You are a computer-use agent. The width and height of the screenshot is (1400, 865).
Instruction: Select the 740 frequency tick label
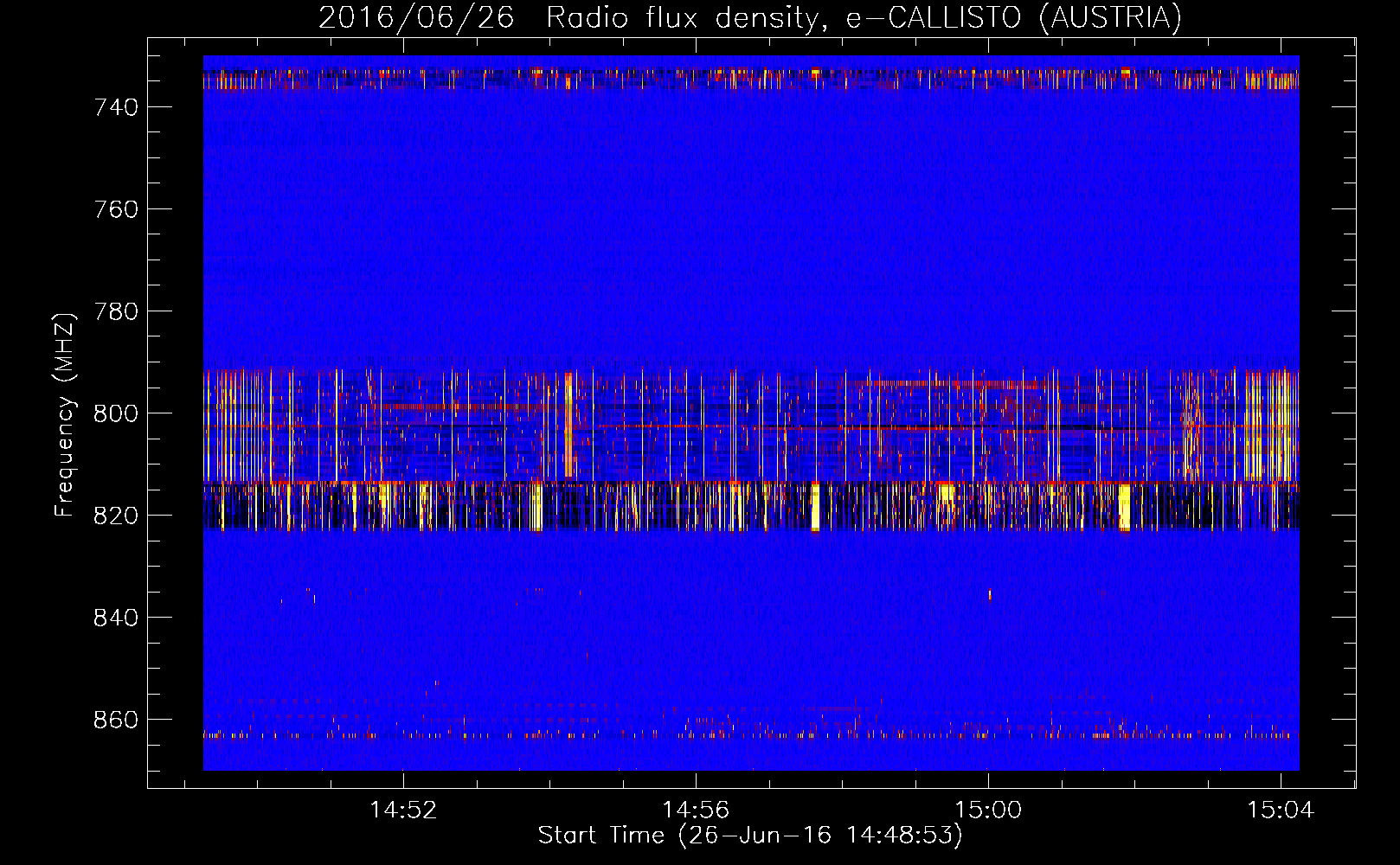[x=116, y=107]
